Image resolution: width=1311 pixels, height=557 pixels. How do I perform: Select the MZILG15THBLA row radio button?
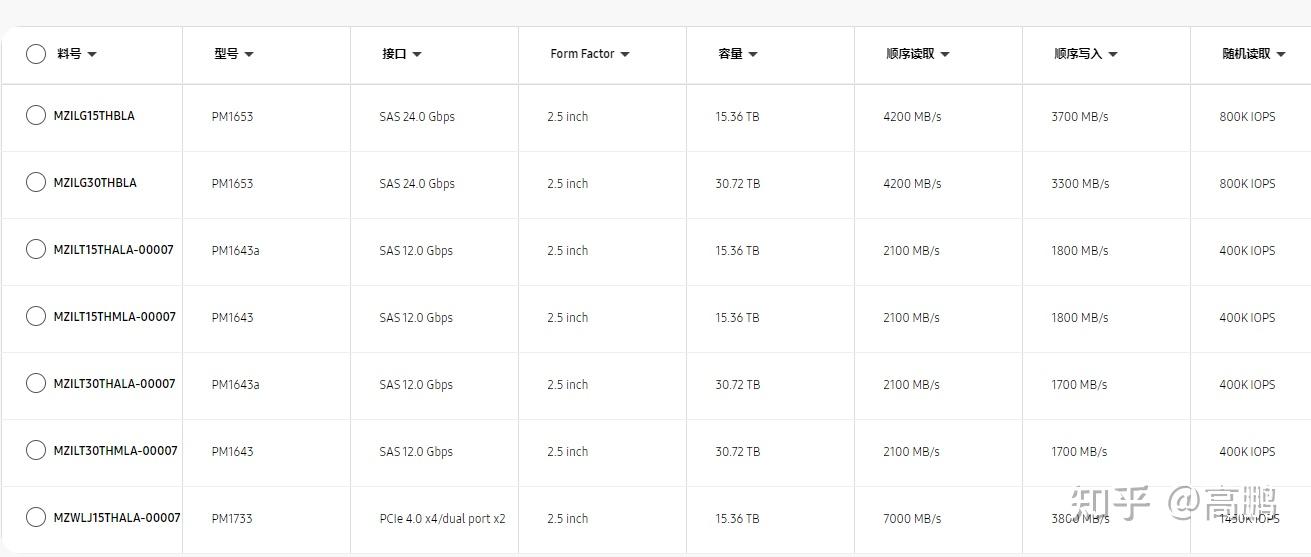[x=36, y=116]
